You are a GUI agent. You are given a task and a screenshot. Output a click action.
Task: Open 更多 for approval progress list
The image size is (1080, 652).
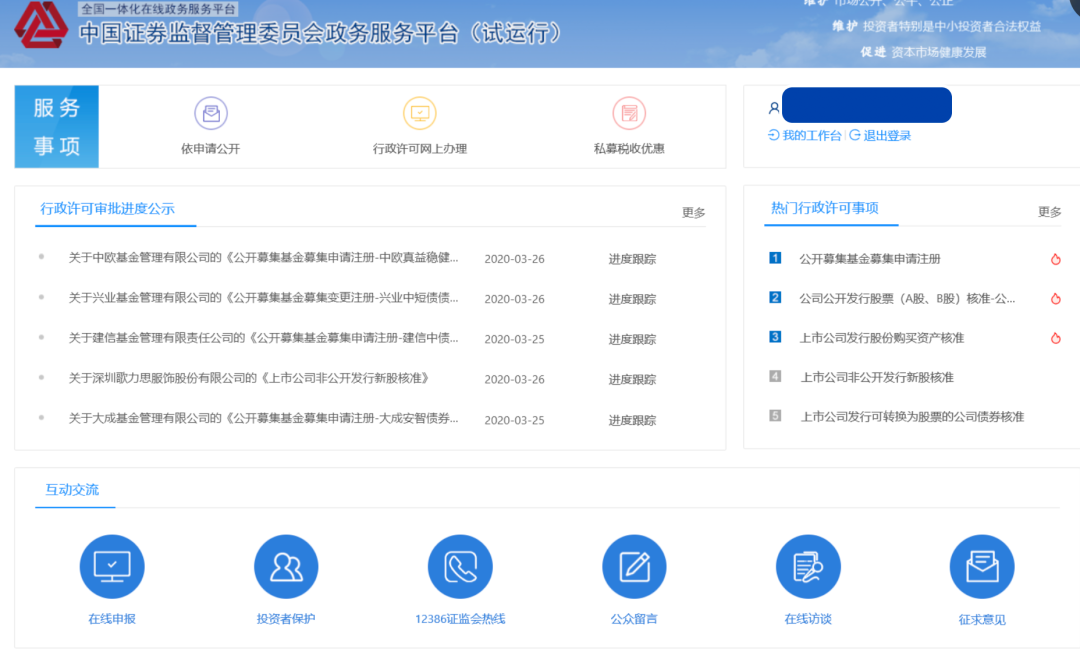tap(694, 213)
